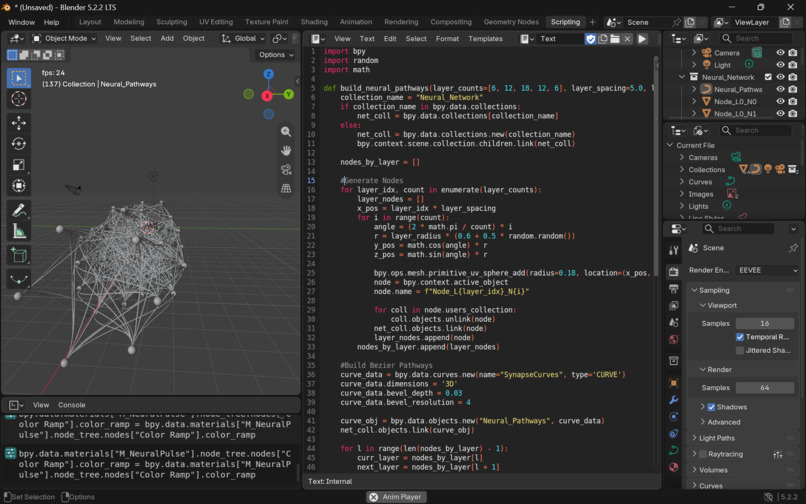Select the Scale tool
Screen dimensions: 806x504
[x=19, y=165]
